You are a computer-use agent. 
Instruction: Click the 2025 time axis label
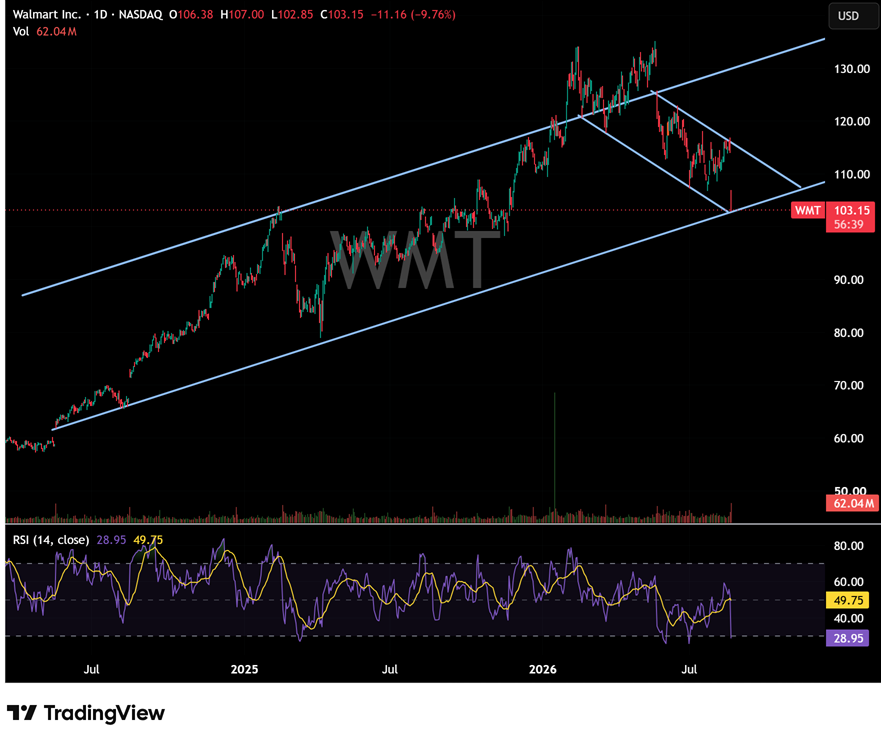pos(244,669)
